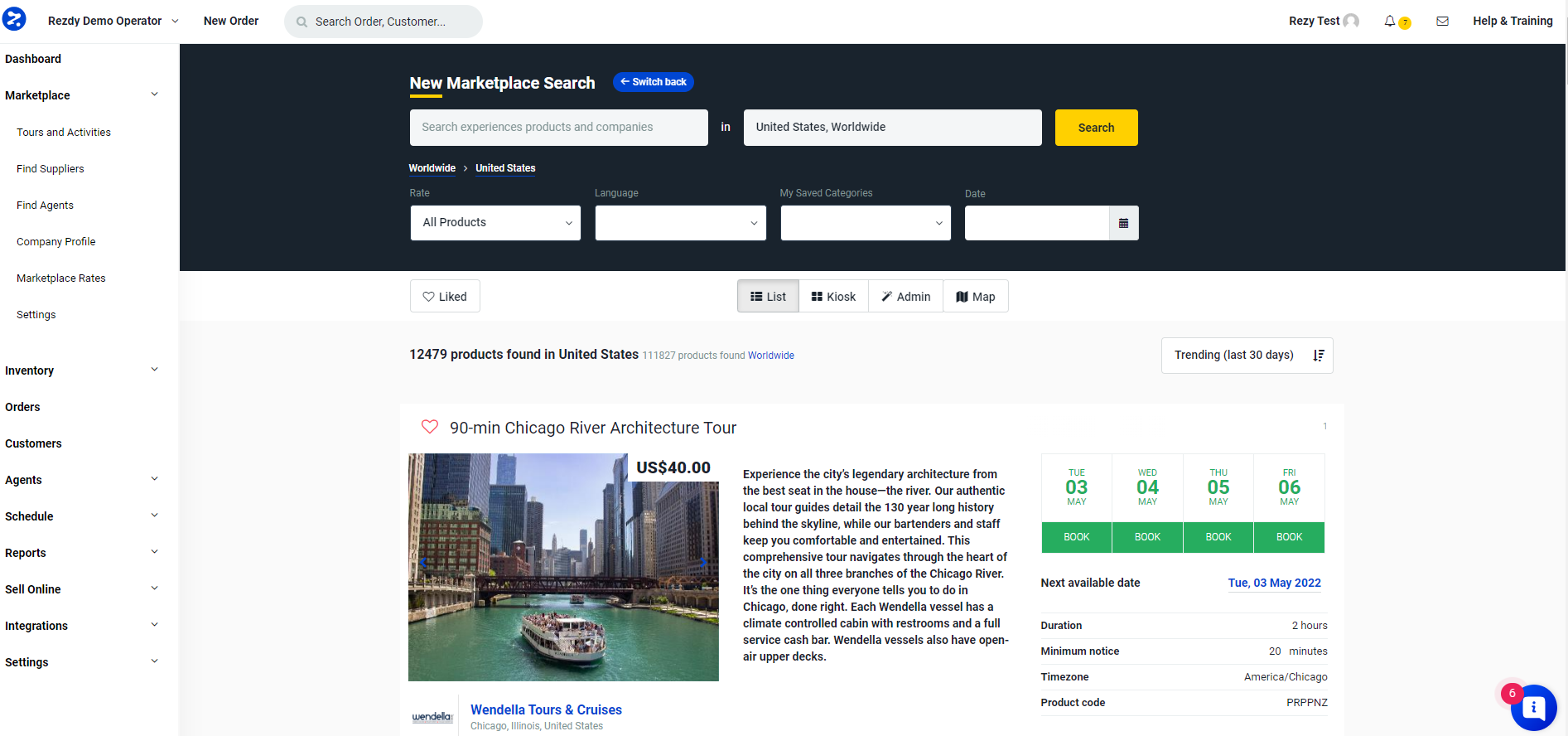Image resolution: width=1568 pixels, height=736 pixels.
Task: Edit the United States, Worldwide location field
Action: [x=893, y=128]
